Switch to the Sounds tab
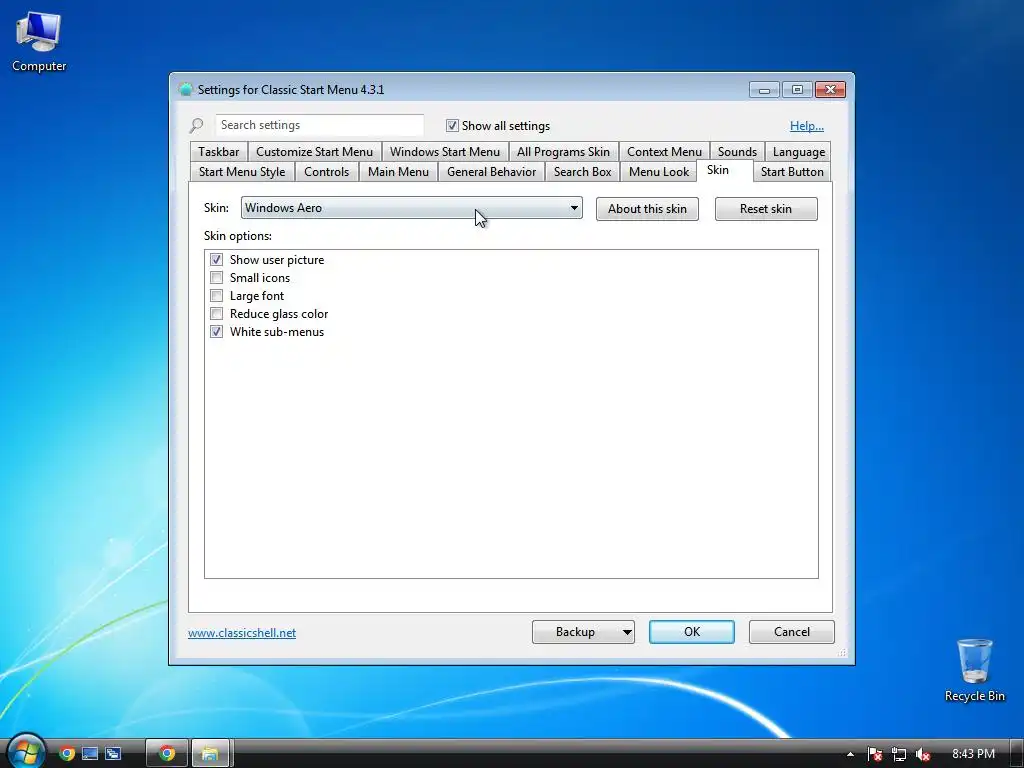 pyautogui.click(x=737, y=152)
